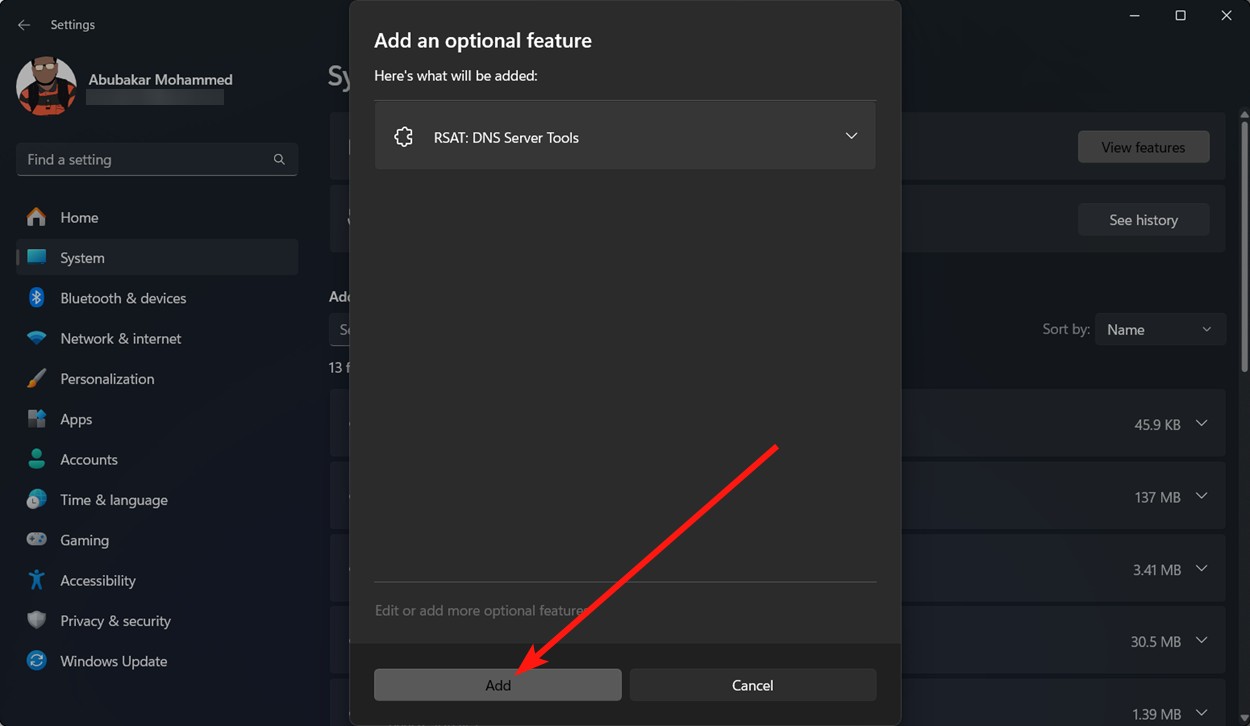Select the System tab in sidebar
Screen dimensions: 1250x726
[x=82, y=257]
